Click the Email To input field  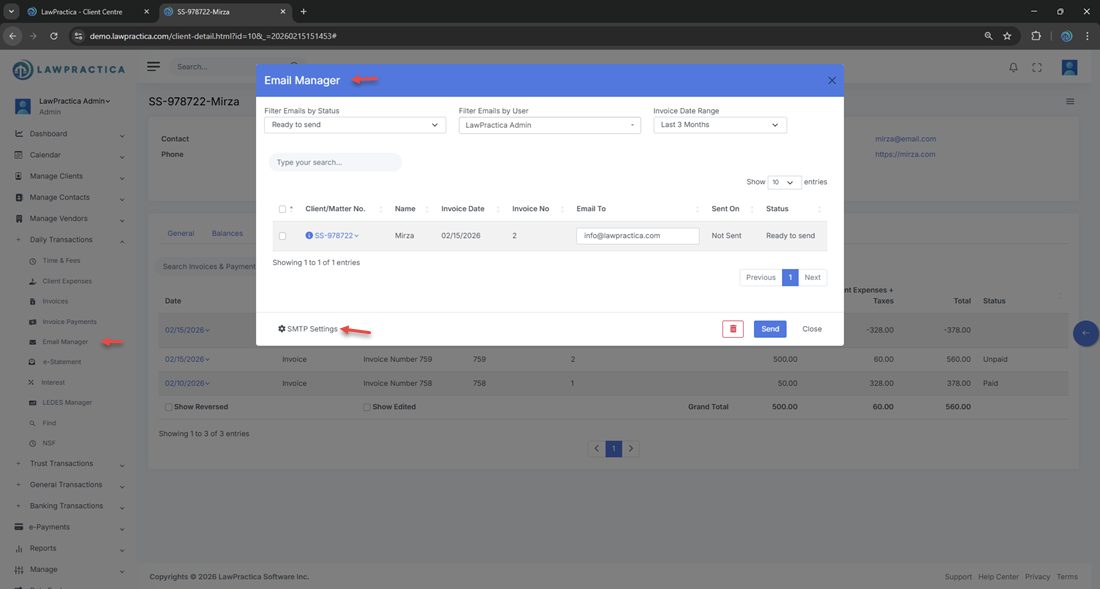point(637,236)
